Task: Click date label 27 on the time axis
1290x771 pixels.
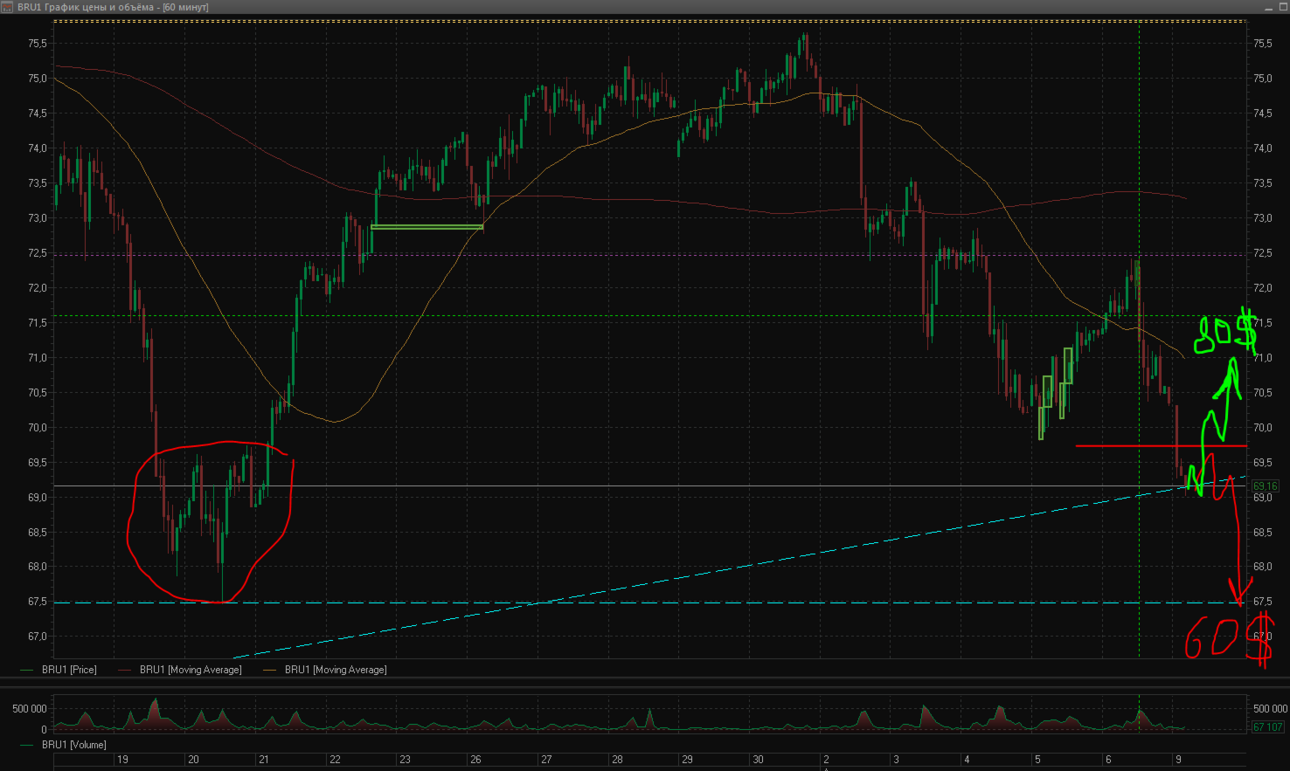Action: tap(546, 760)
